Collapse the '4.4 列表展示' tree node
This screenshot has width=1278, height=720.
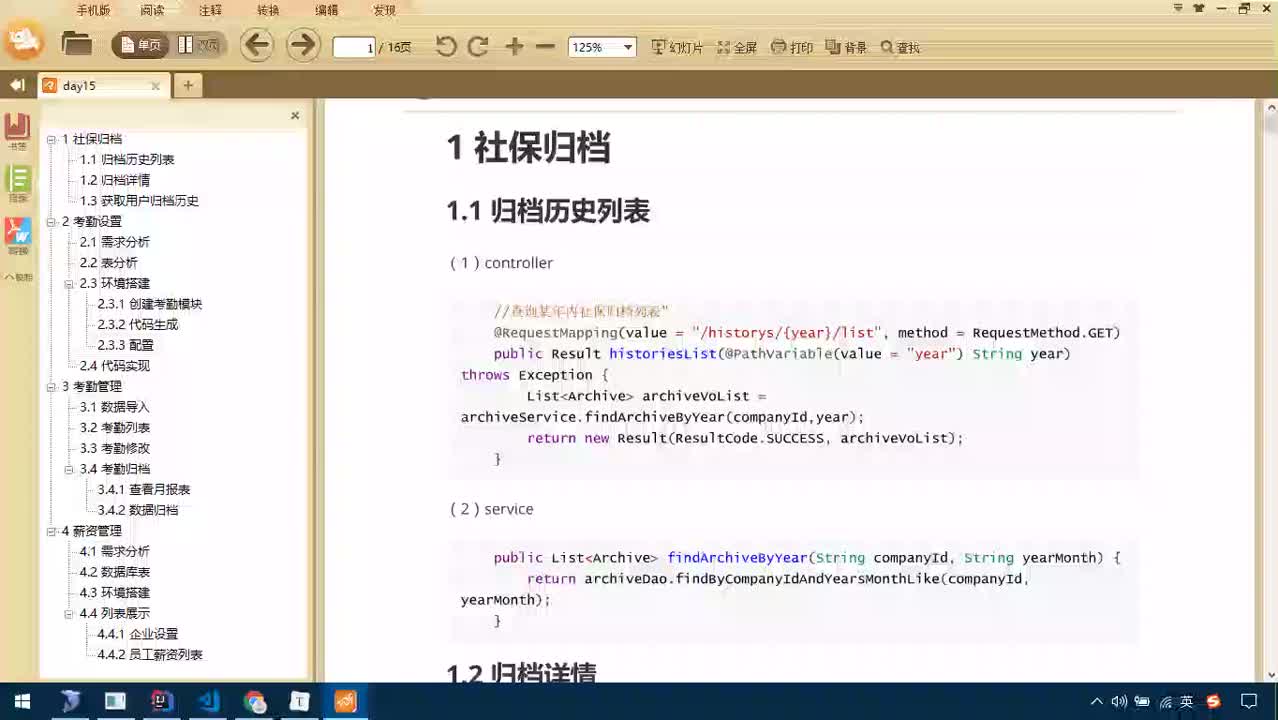tap(69, 613)
